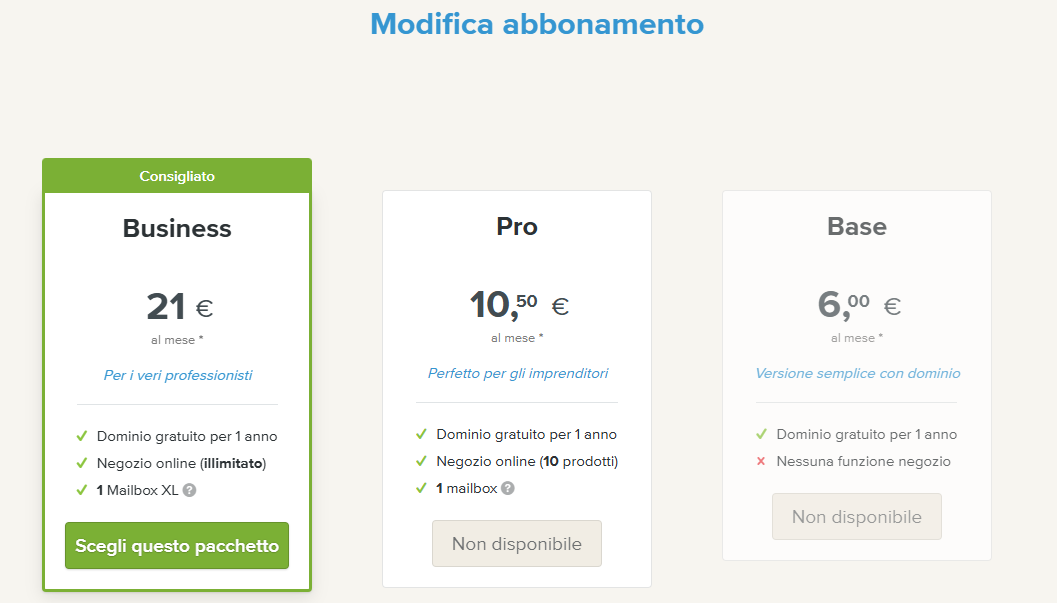The width and height of the screenshot is (1057, 603).
Task: Click checkmark next to 1 Mailbox XL
Action: [82, 490]
